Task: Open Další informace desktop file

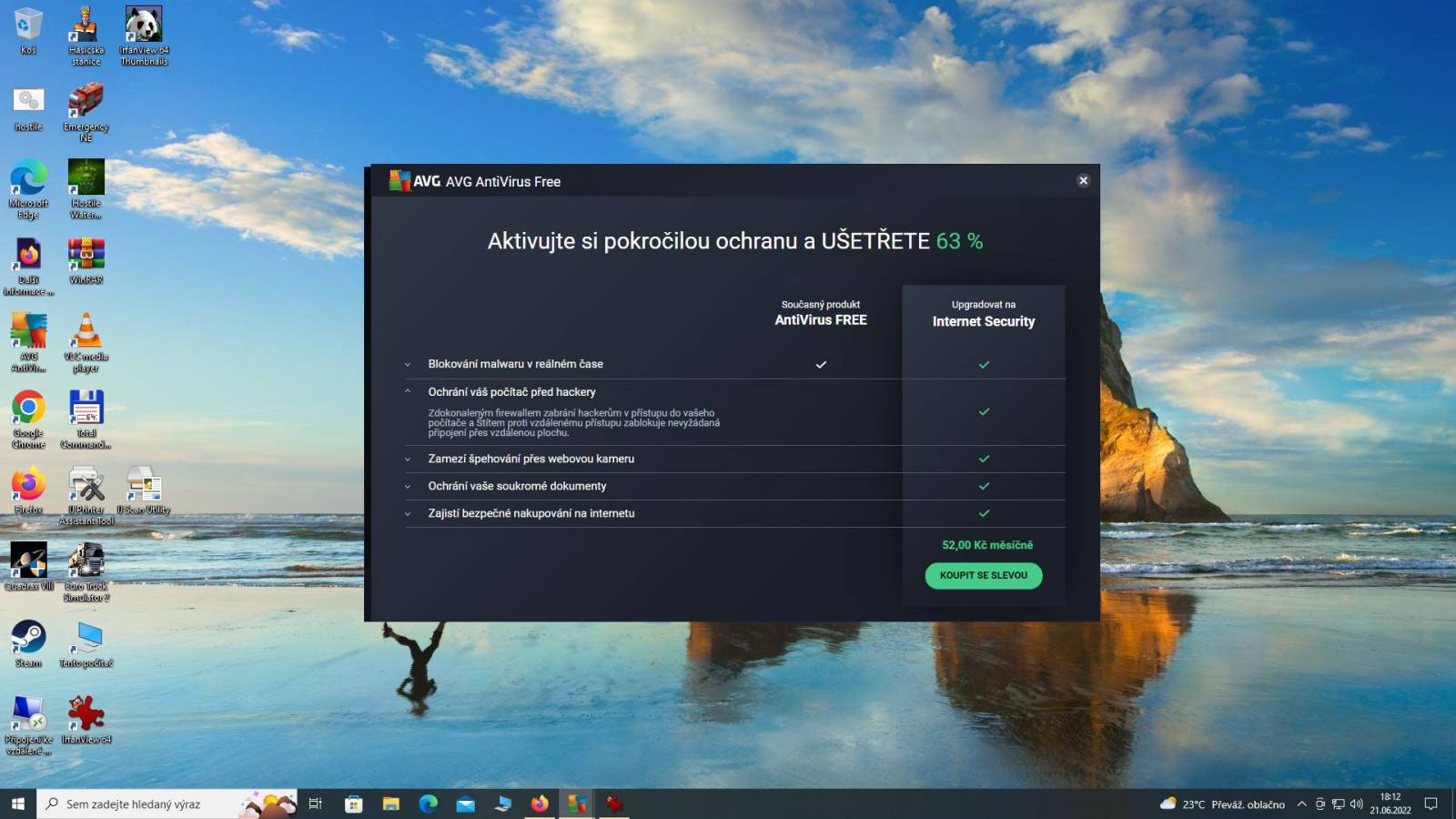Action: [x=28, y=266]
